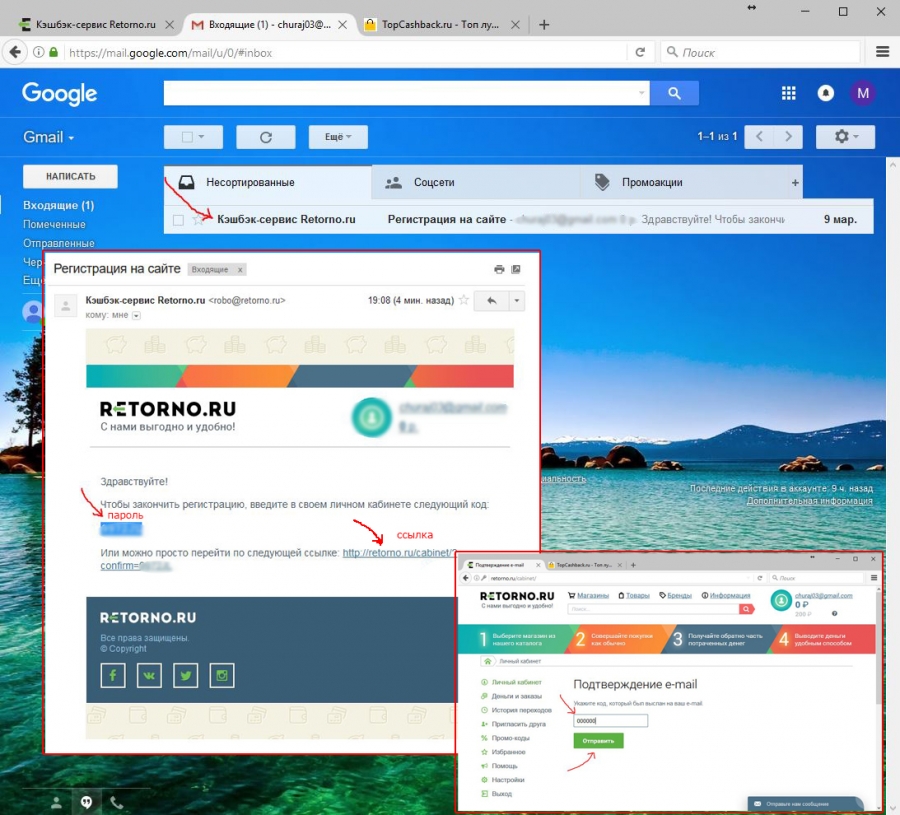900x815 pixels.
Task: Switch to the Соцсети tab
Action: pos(476,183)
